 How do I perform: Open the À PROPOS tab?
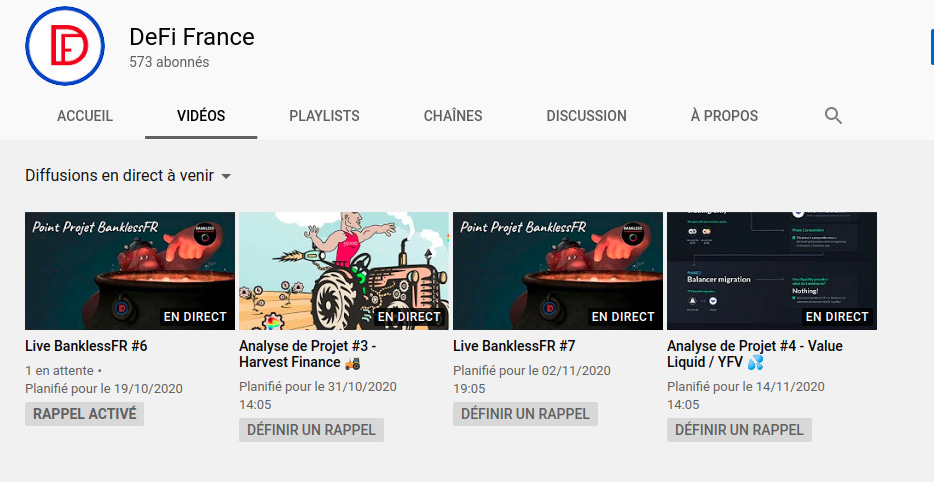click(x=724, y=116)
